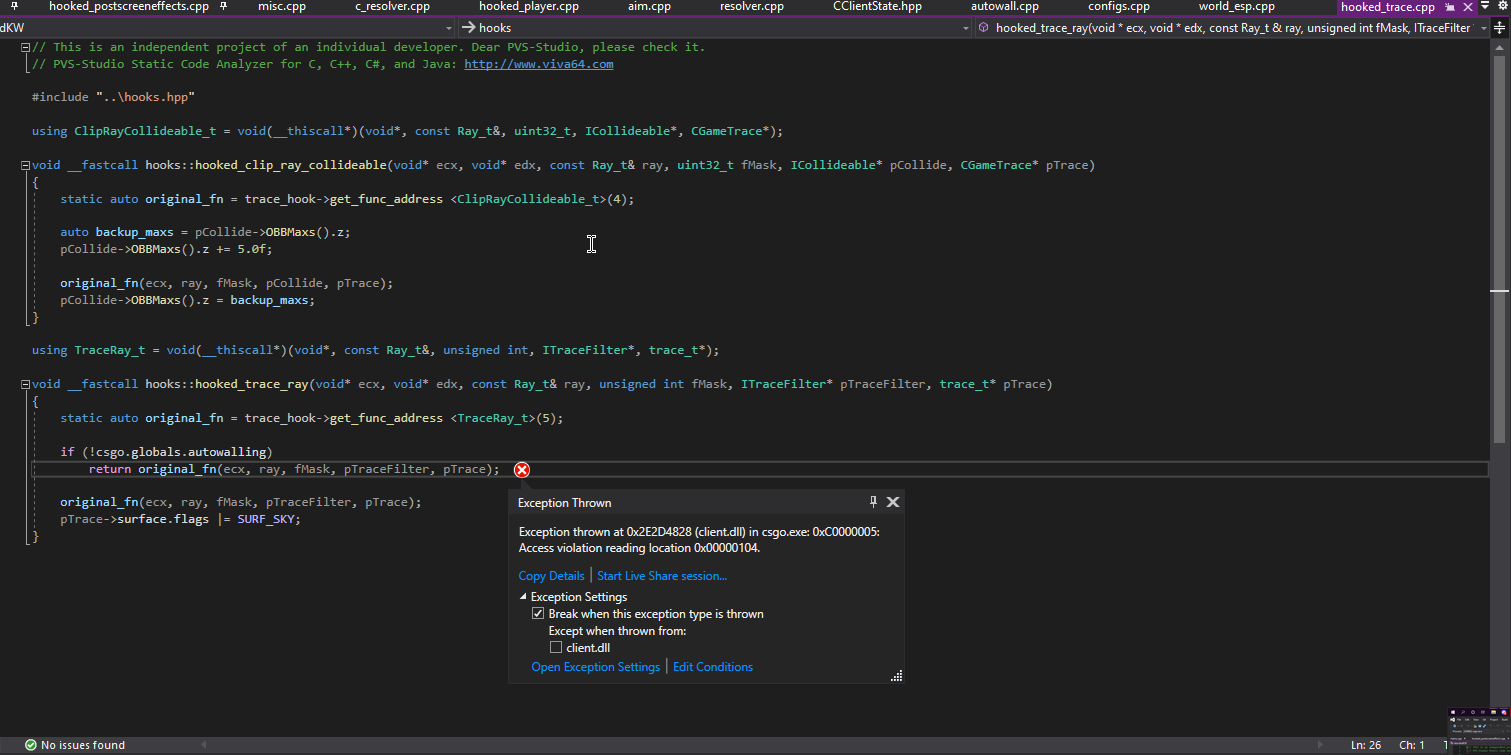
Task: Open the hooks scope dropdown
Action: 963,28
